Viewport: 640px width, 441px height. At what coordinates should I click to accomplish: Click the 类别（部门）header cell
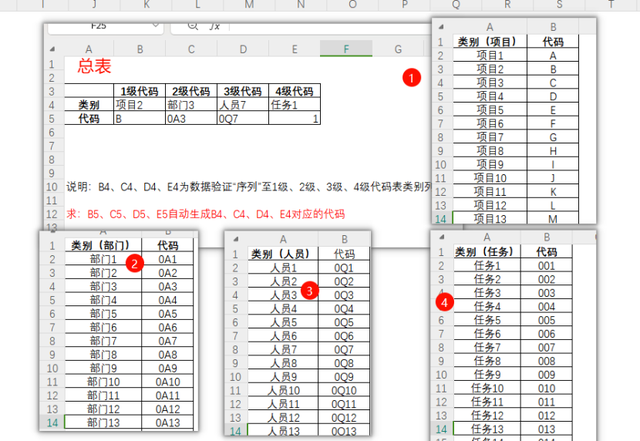[x=103, y=245]
